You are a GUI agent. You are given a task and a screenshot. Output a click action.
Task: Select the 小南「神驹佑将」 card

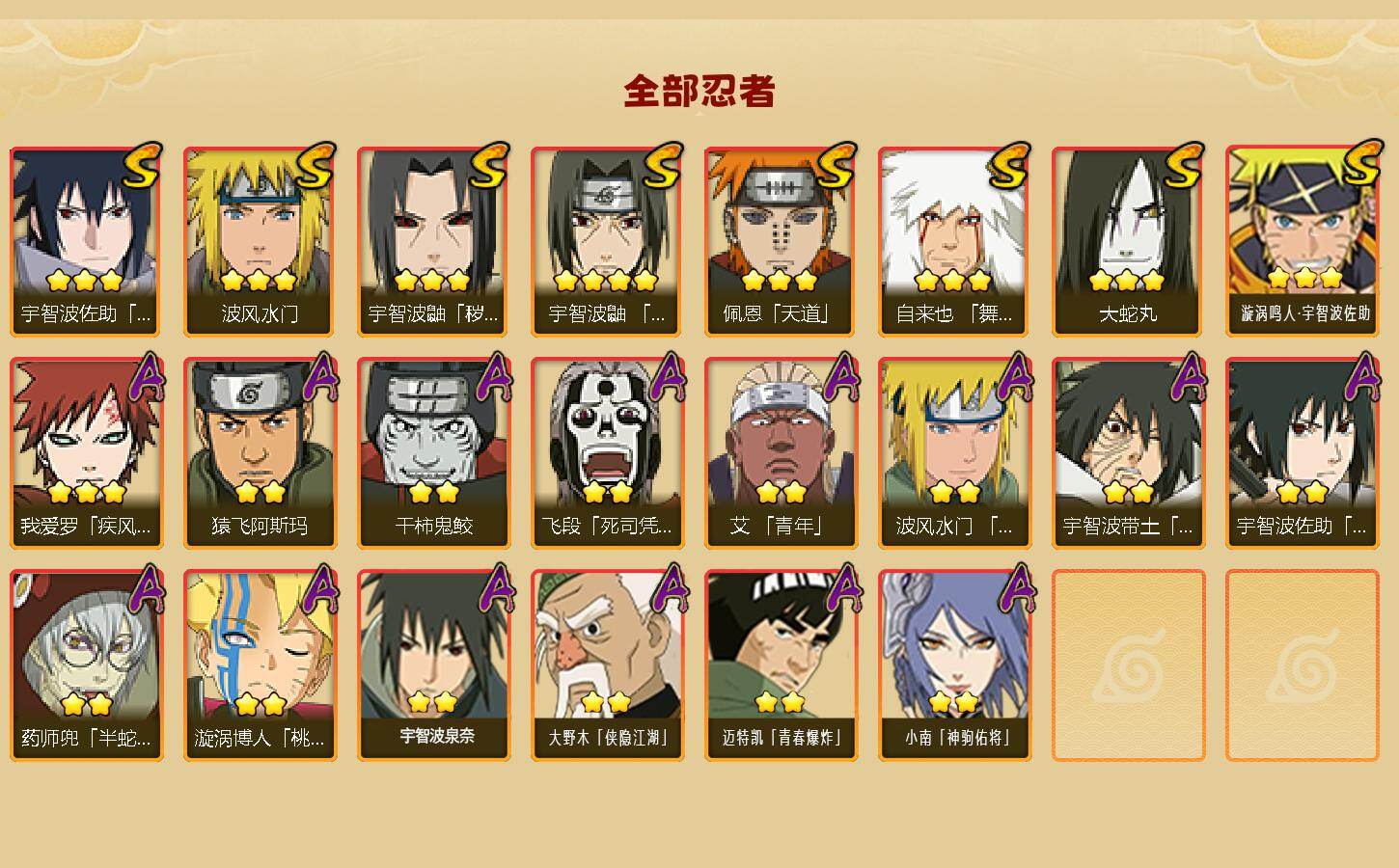(954, 665)
